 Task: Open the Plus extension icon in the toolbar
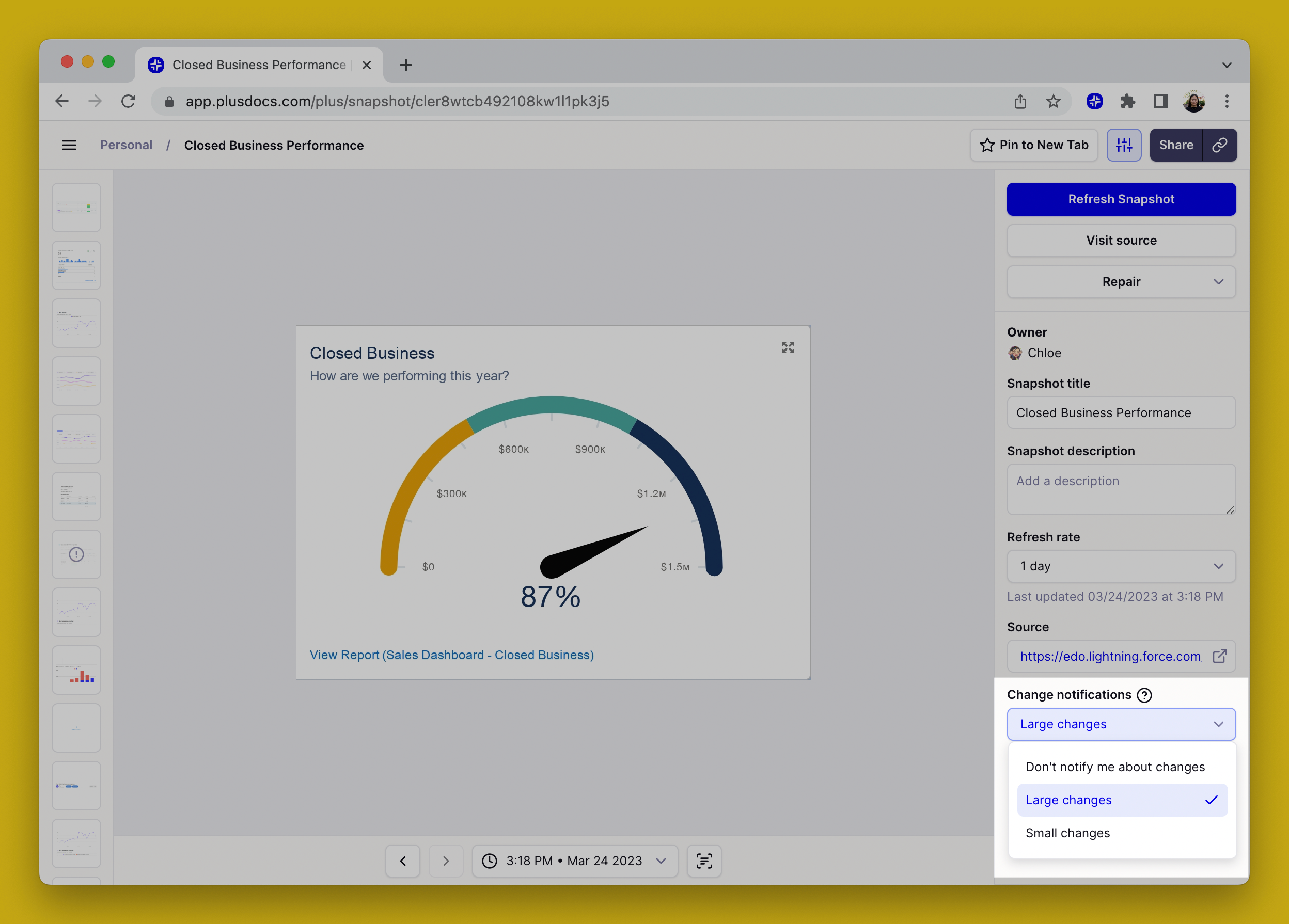pos(1095,101)
